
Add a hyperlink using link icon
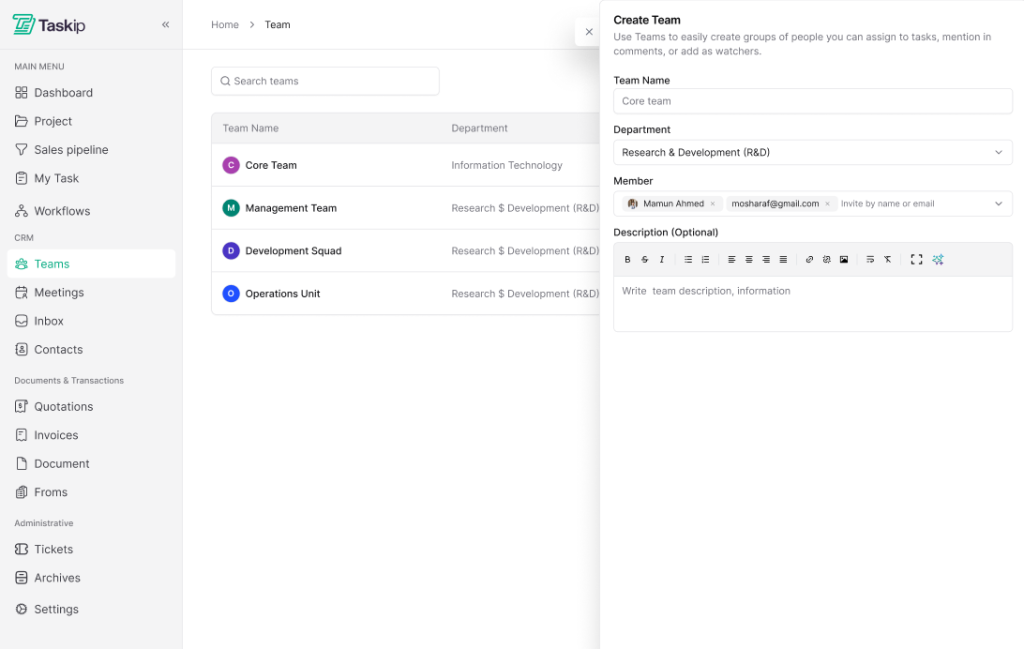click(x=810, y=260)
